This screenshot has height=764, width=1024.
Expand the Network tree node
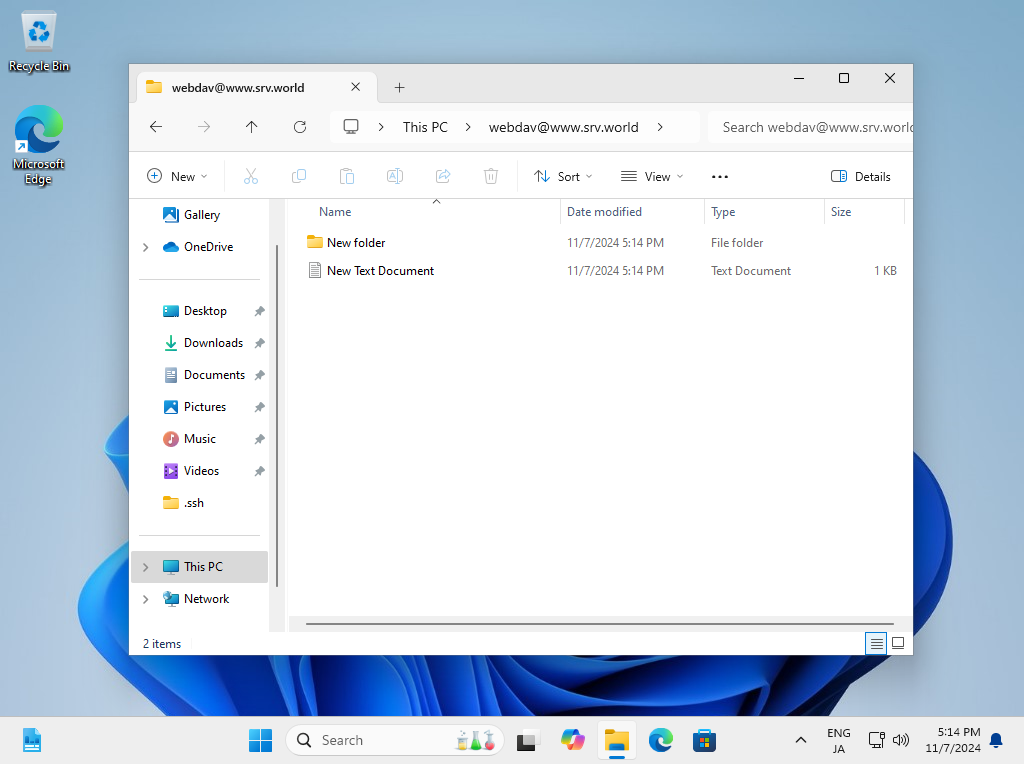click(146, 599)
